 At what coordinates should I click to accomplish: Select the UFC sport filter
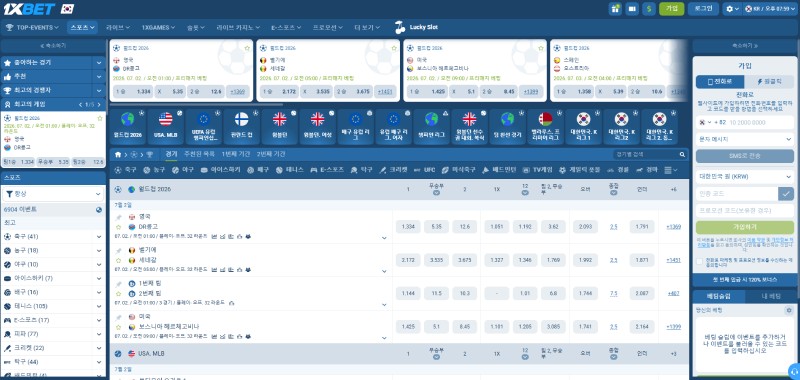click(424, 170)
